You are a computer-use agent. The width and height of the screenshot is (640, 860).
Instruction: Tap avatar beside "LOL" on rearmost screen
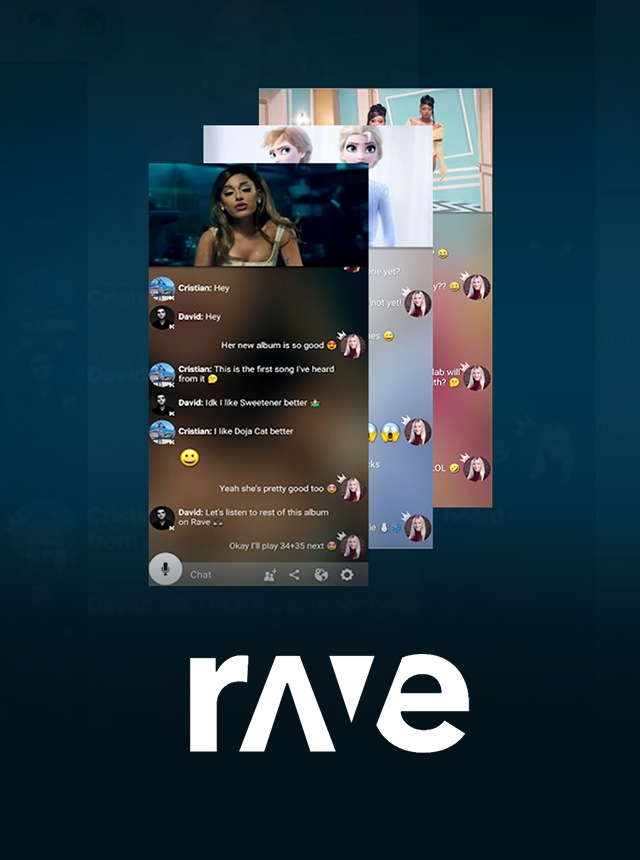pos(477,469)
